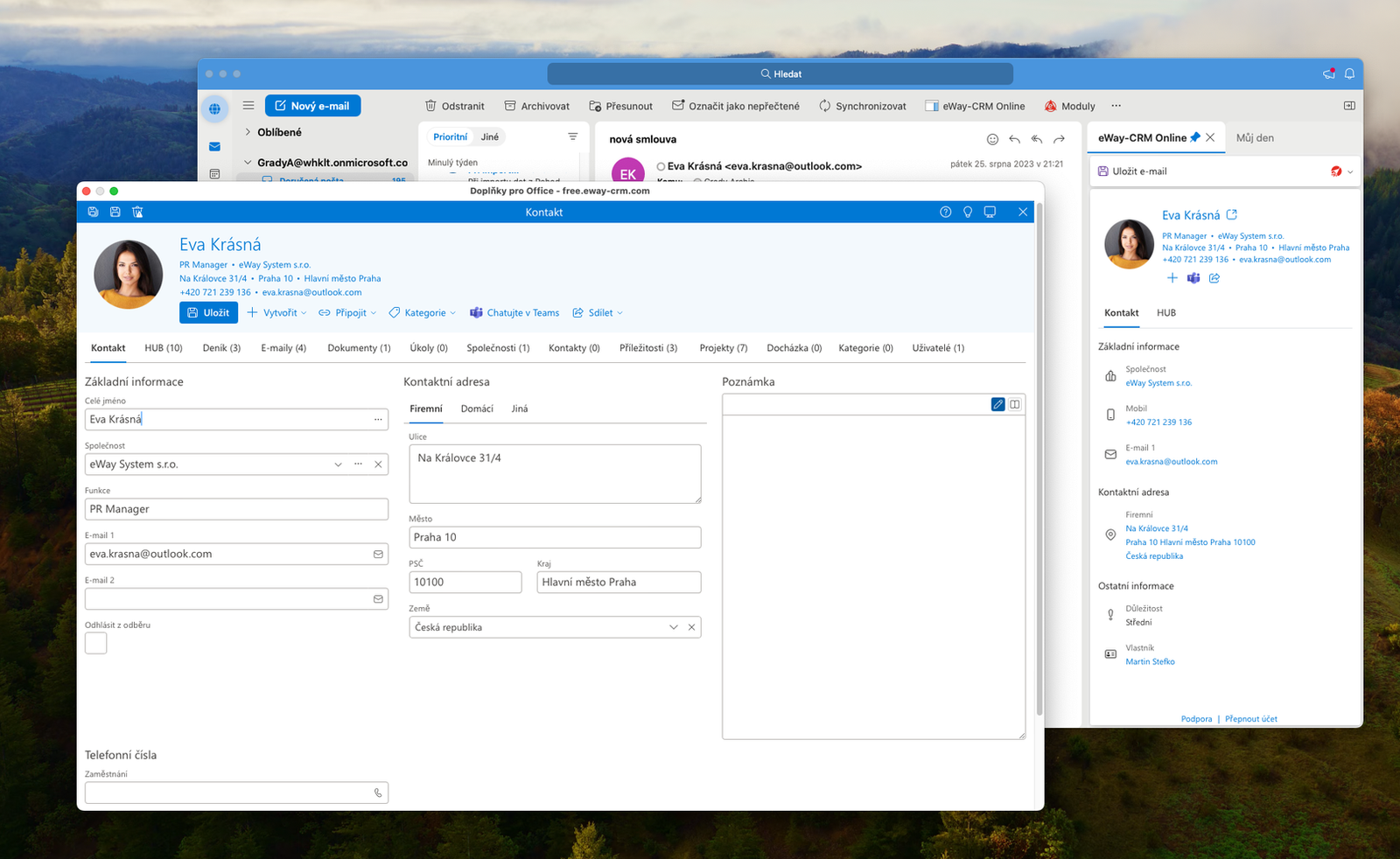The width and height of the screenshot is (1400, 859).
Task: Click the Outlook hamburger menu icon
Action: (x=248, y=105)
